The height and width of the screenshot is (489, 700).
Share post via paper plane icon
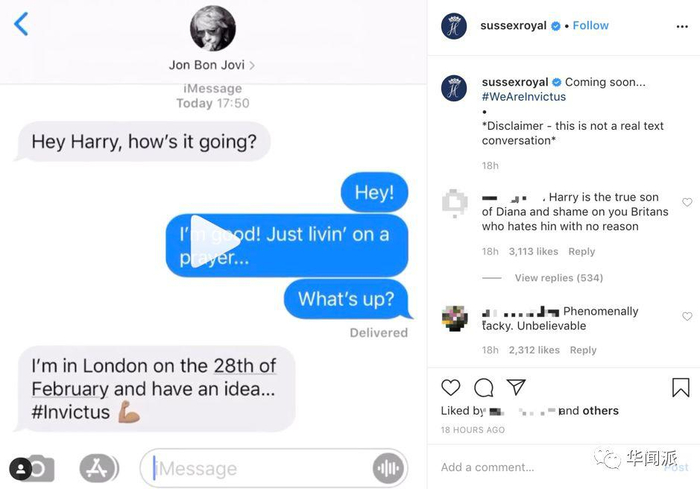point(516,387)
